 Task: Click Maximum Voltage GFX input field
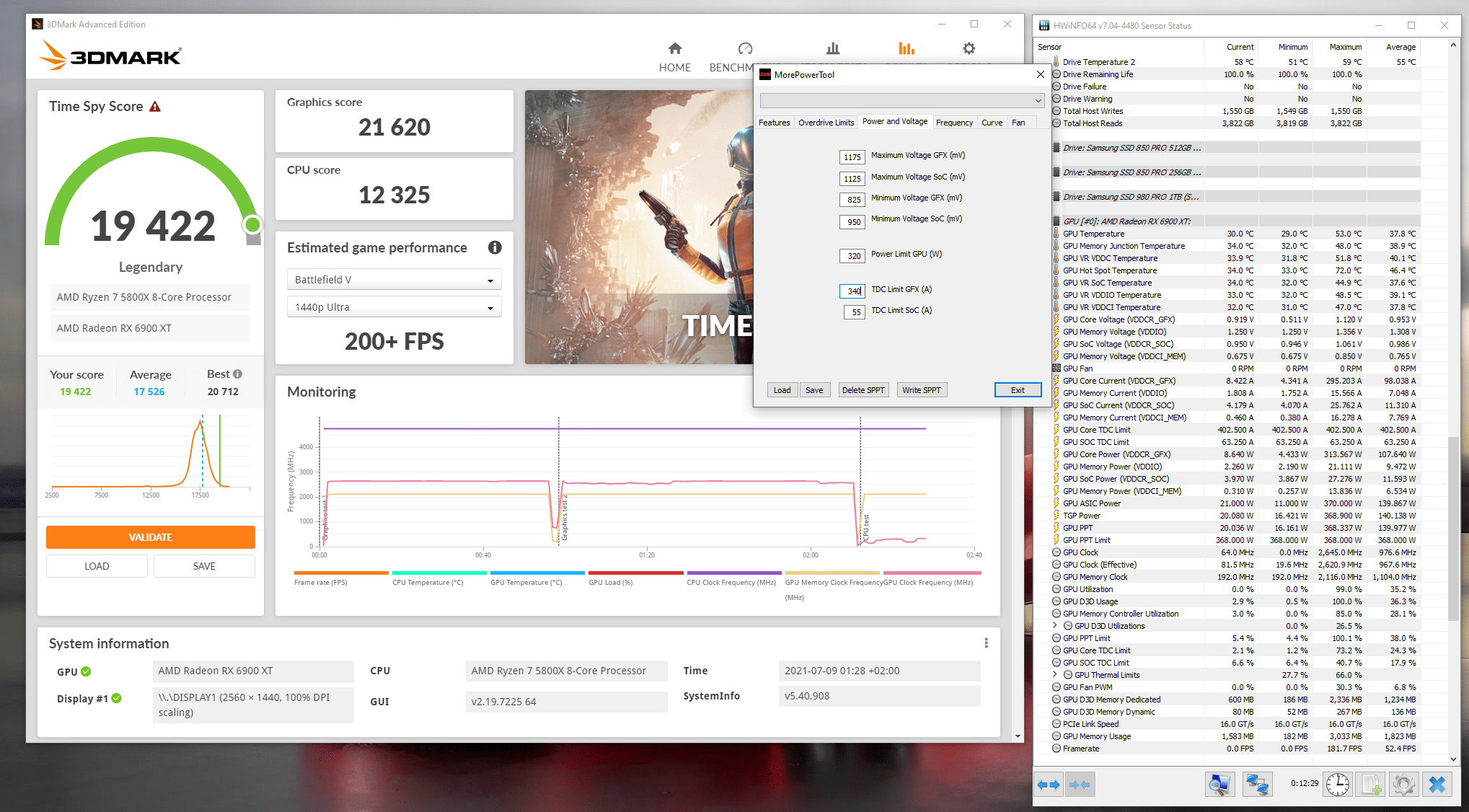(852, 157)
